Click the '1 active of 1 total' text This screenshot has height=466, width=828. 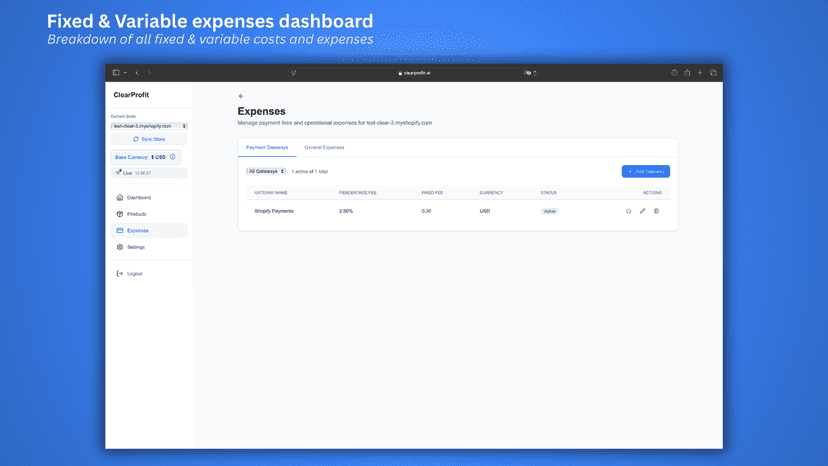tap(309, 172)
